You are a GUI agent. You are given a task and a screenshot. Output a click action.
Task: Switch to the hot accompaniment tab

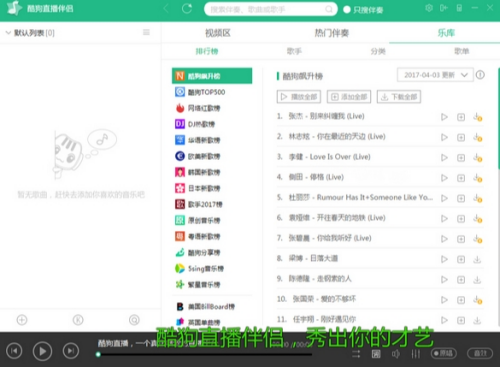pyautogui.click(x=331, y=33)
